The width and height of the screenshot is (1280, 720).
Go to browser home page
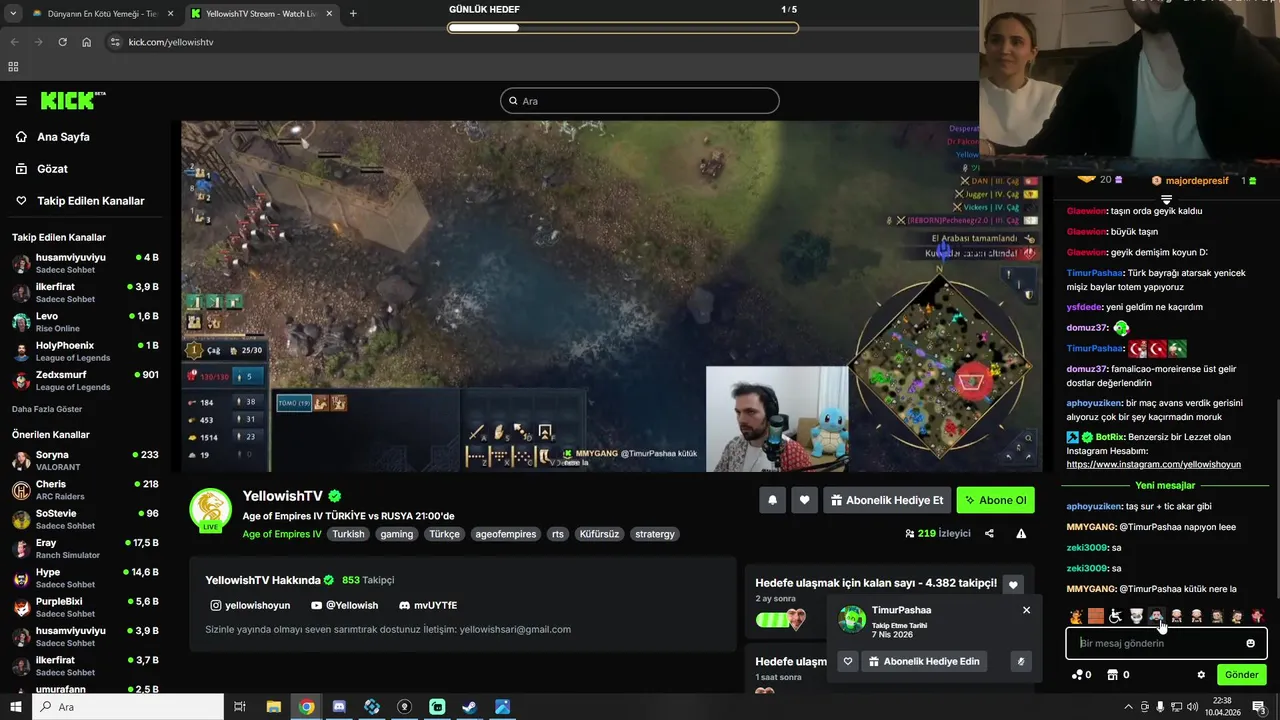coord(87,42)
